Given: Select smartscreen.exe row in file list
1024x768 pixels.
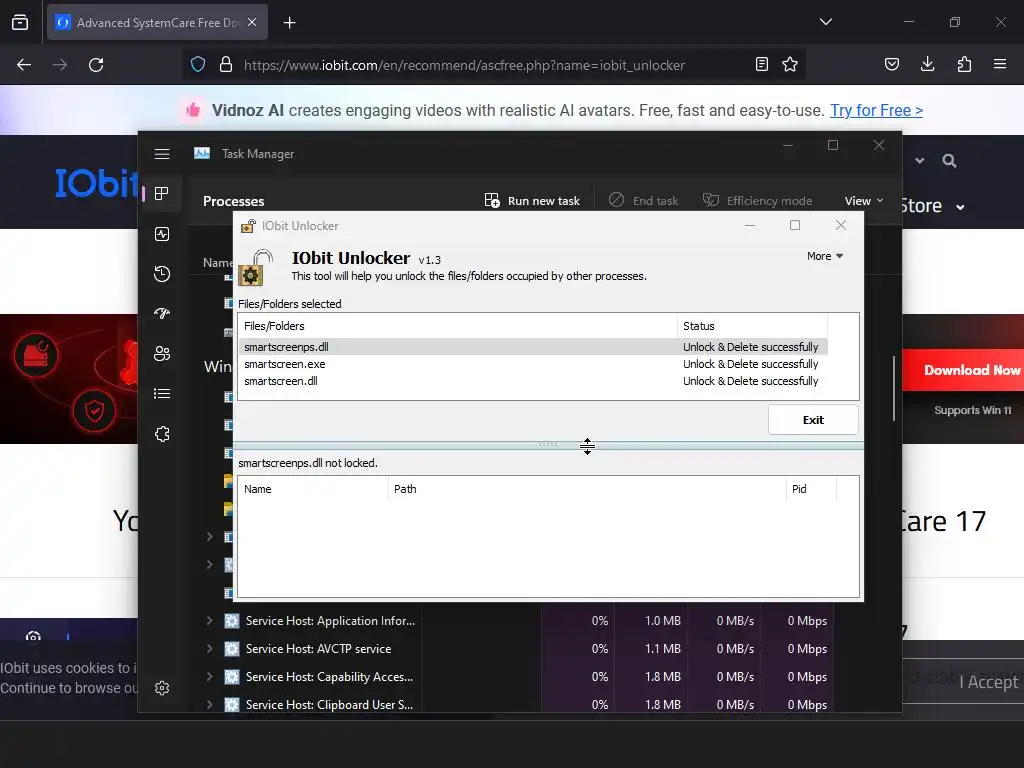Looking at the screenshot, I should click(533, 364).
